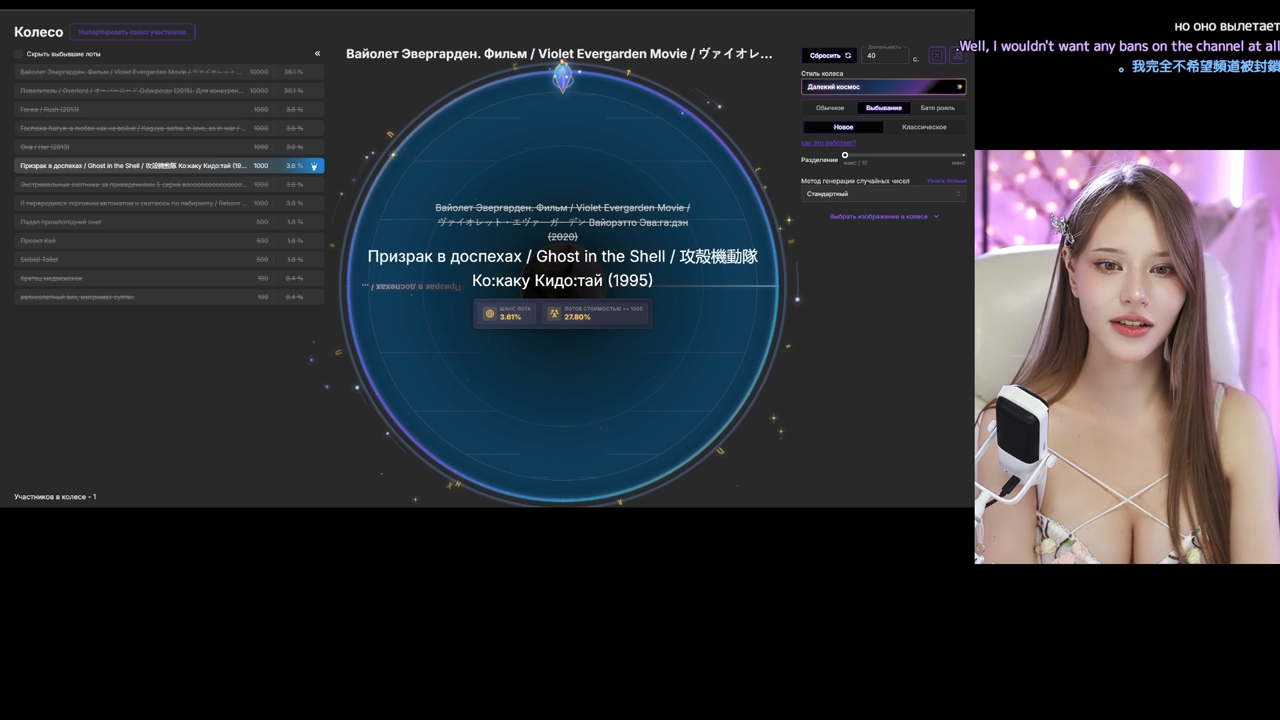The image size is (1280, 720).
Task: Click the crown icon on Ghost in the Shell row
Action: pos(314,166)
